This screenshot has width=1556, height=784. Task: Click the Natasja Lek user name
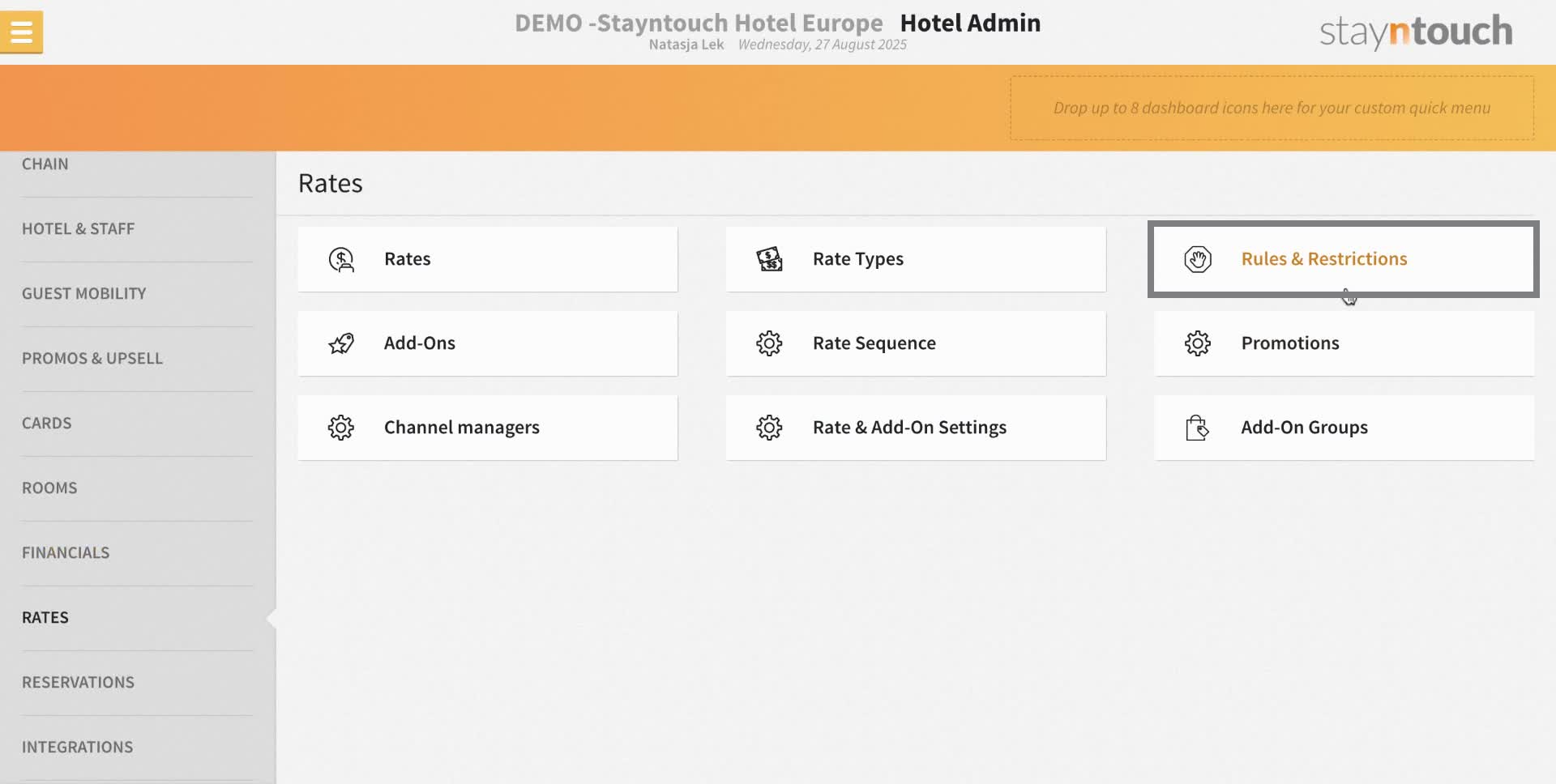[686, 45]
